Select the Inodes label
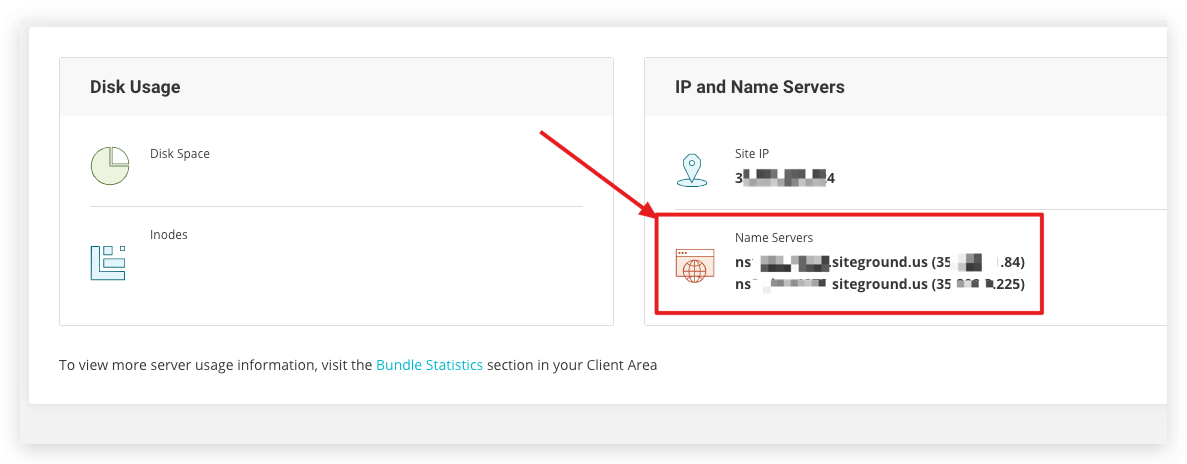 pyautogui.click(x=169, y=235)
